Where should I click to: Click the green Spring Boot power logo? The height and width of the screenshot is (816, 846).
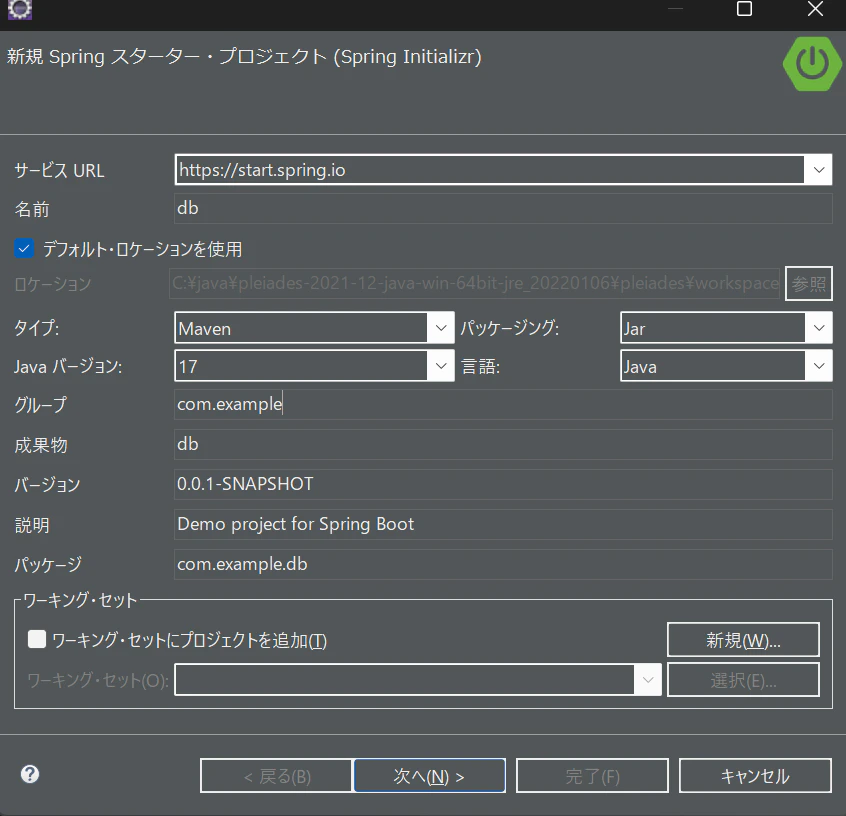[812, 64]
